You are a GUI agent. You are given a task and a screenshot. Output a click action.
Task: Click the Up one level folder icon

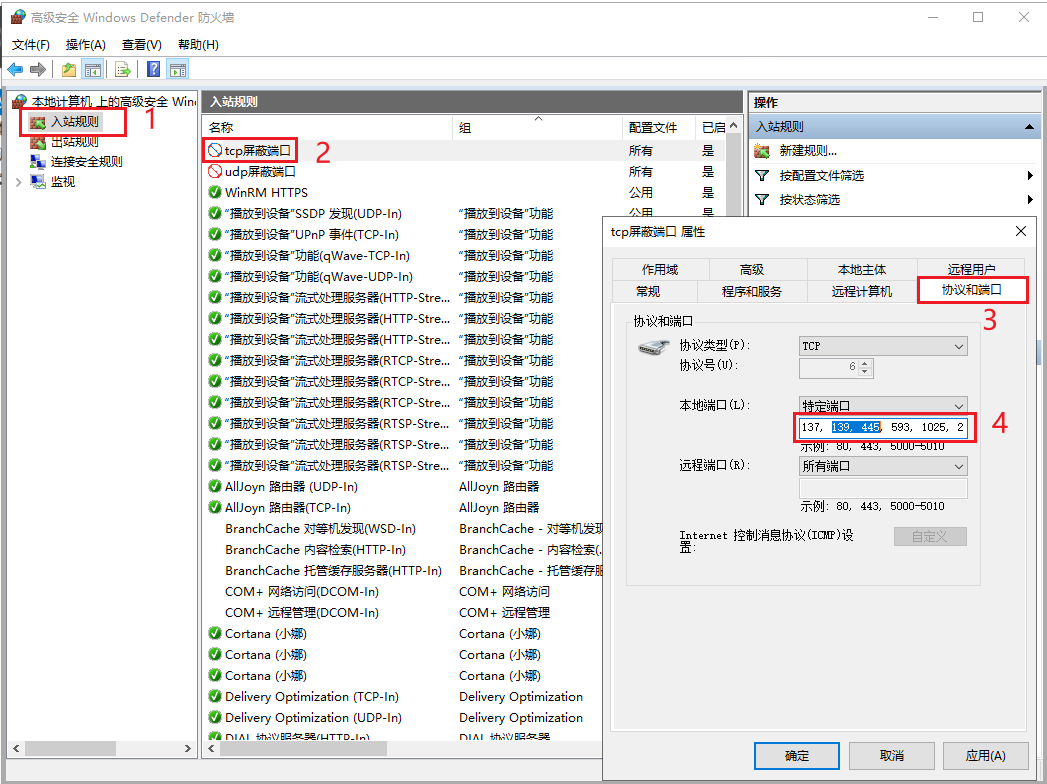pyautogui.click(x=68, y=70)
